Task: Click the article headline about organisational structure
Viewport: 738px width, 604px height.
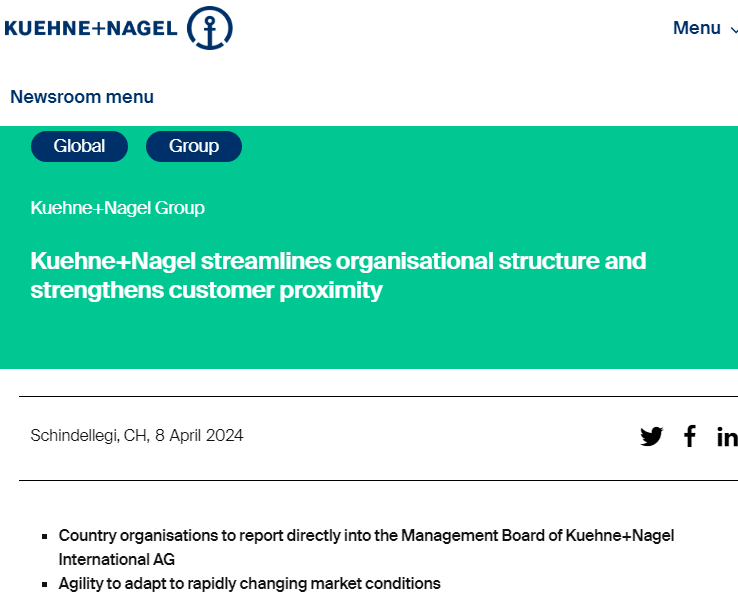Action: click(338, 275)
